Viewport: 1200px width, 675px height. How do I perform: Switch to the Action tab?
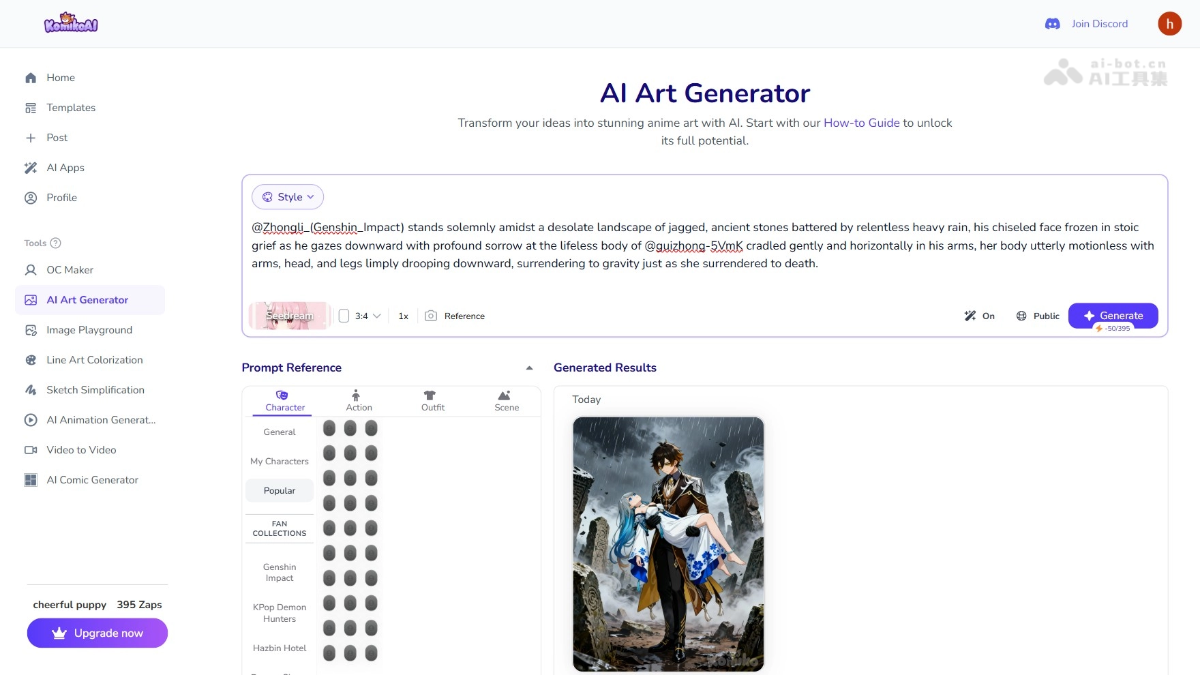[359, 400]
